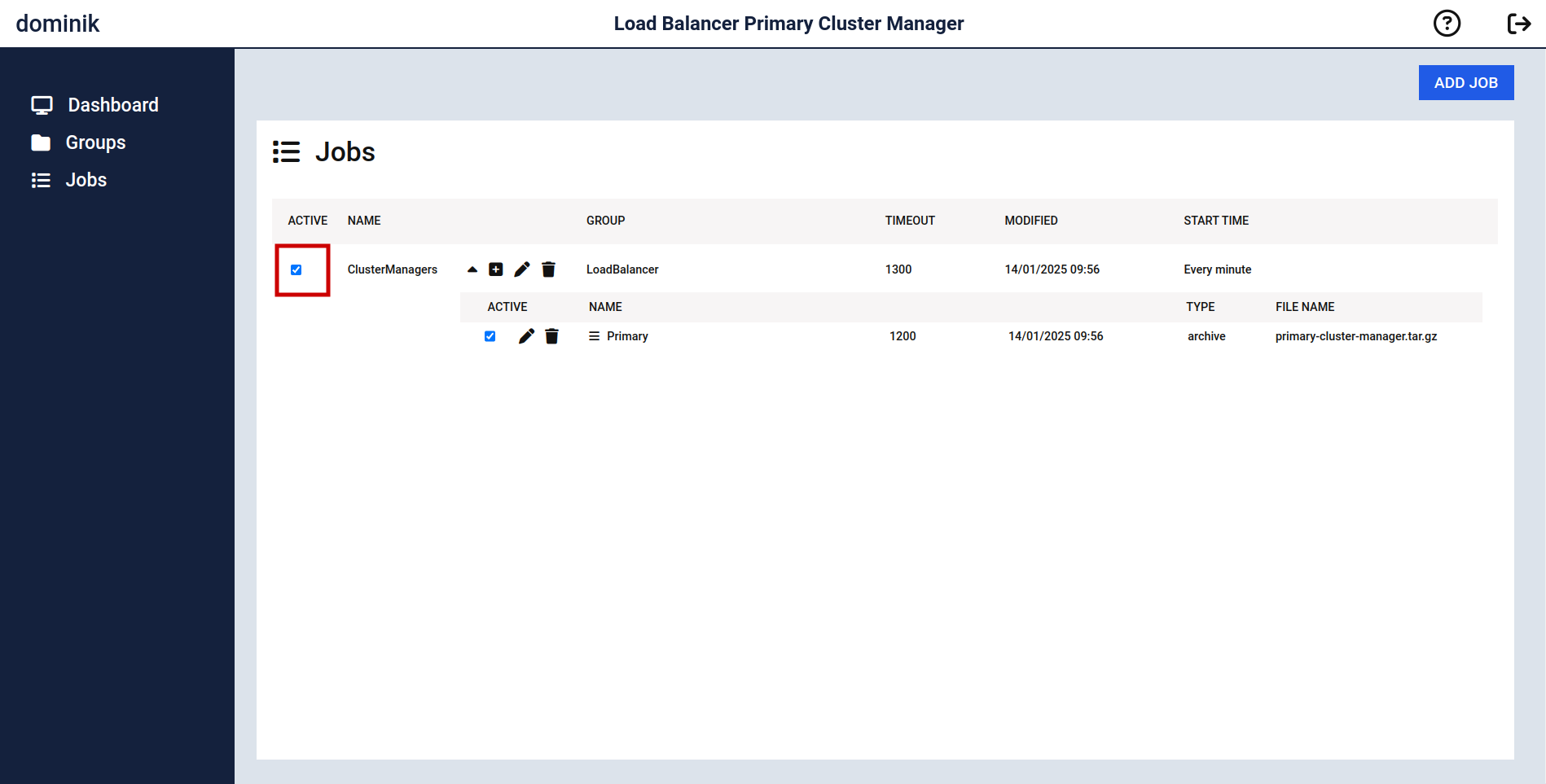This screenshot has width=1546, height=784.
Task: Click the MODIFIED column header
Action: 1030,221
